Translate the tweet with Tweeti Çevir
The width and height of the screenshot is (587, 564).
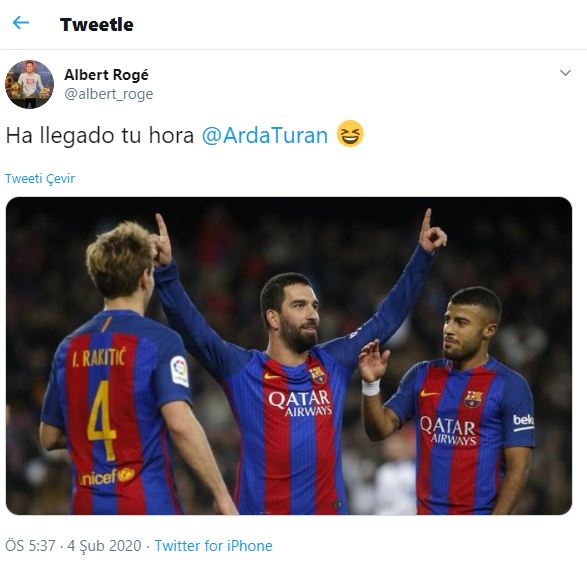40,179
